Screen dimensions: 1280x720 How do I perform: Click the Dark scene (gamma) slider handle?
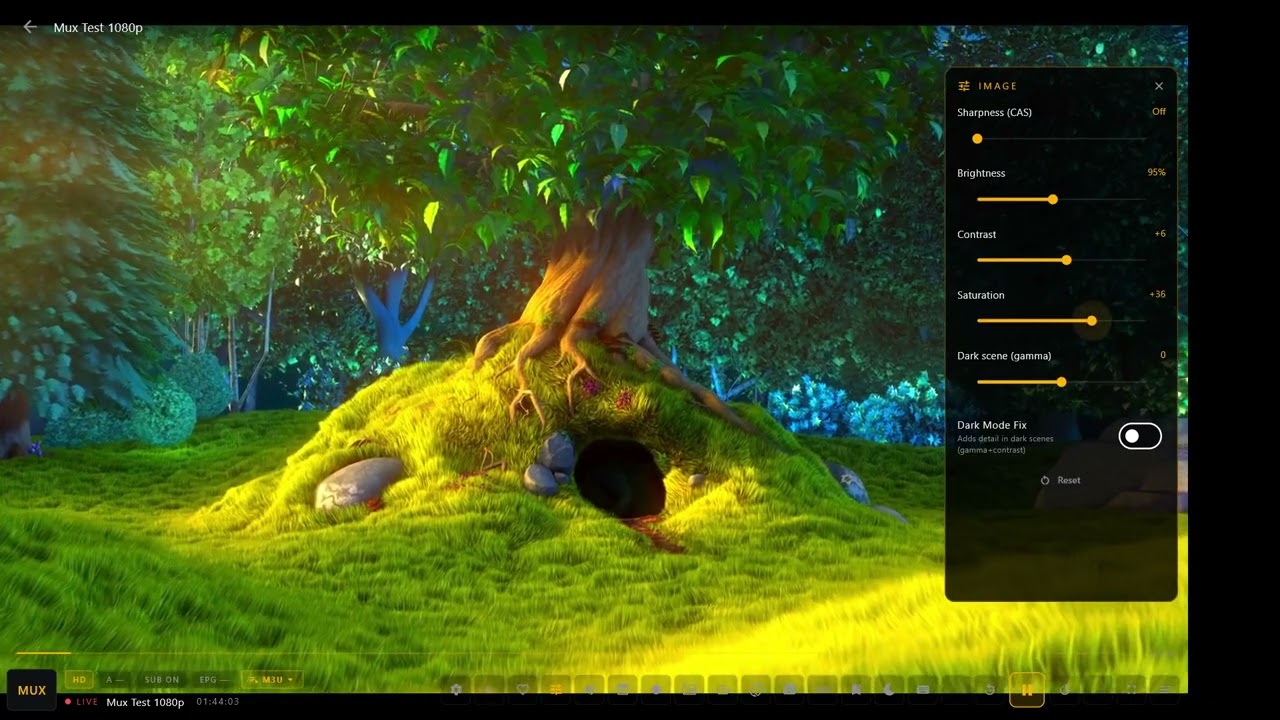click(x=1062, y=382)
